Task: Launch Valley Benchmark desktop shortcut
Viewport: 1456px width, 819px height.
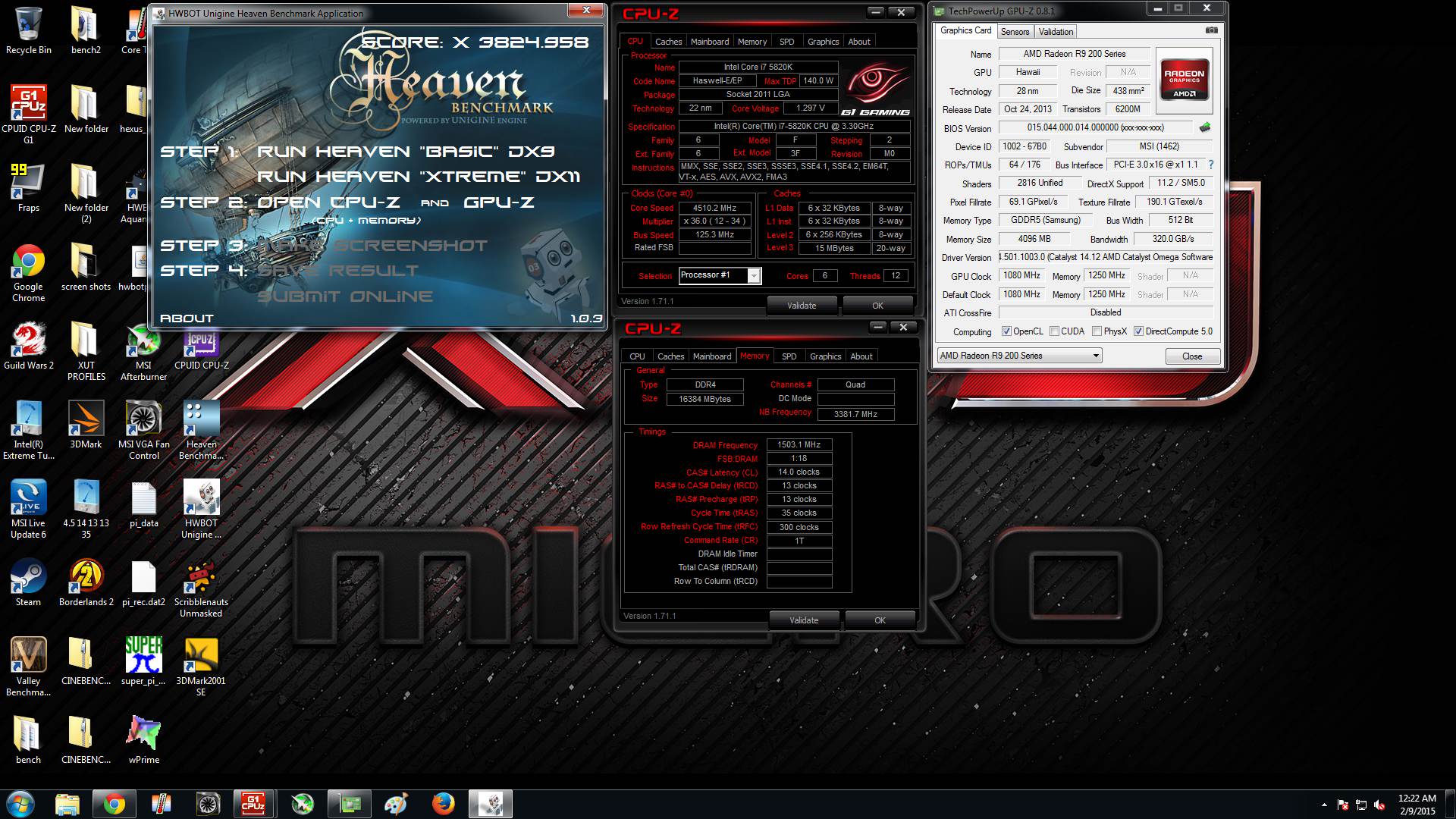Action: 28,667
